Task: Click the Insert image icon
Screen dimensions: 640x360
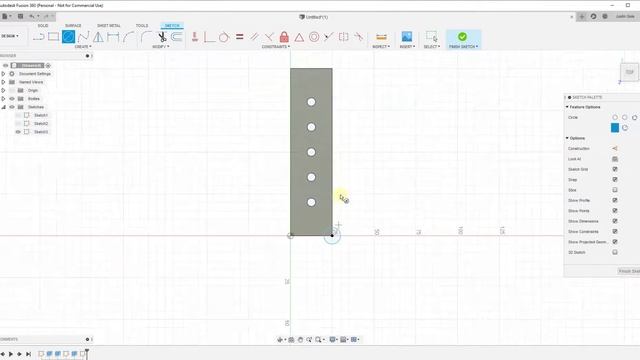Action: click(x=407, y=37)
